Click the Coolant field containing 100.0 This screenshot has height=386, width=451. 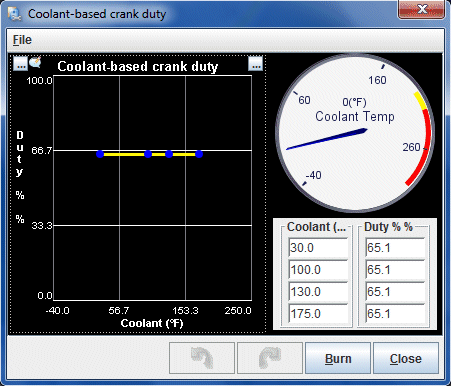pos(318,269)
